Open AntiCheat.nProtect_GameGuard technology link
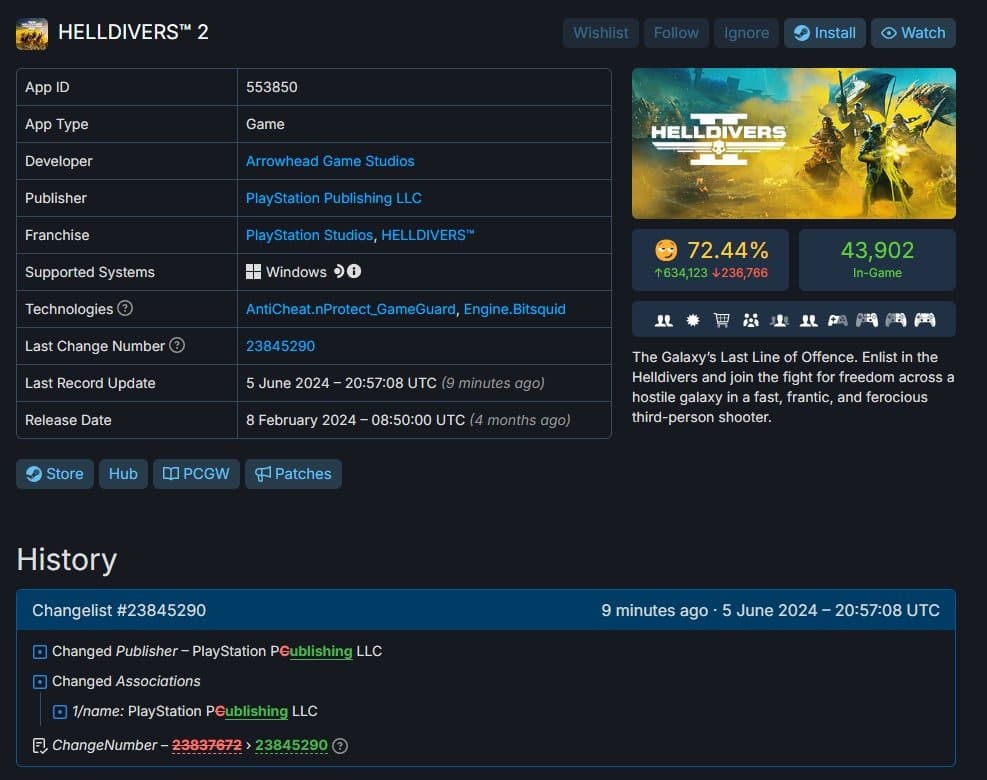Viewport: 987px width, 780px height. point(351,309)
